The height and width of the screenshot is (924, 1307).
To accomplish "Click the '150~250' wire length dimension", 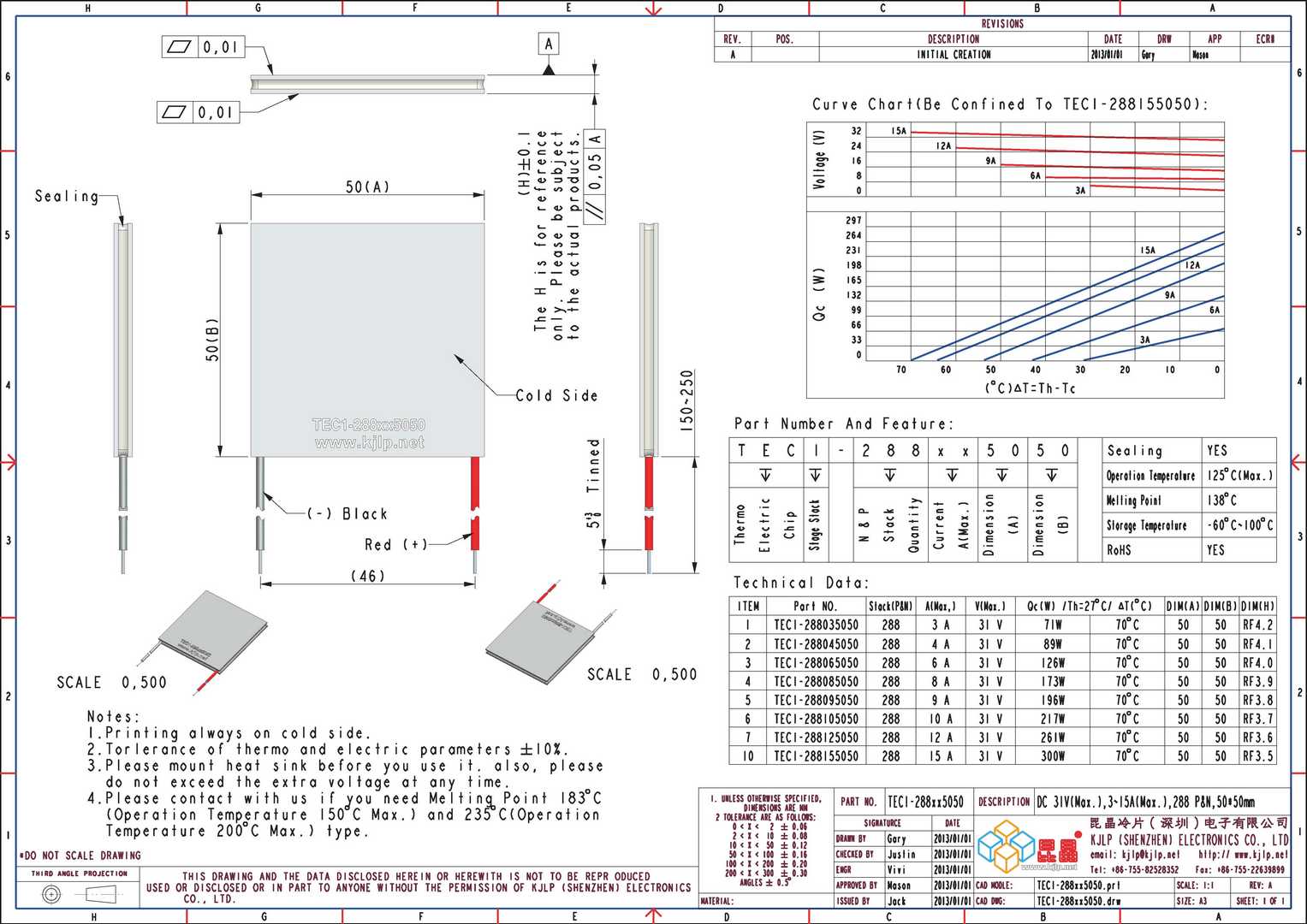I will pos(686,400).
